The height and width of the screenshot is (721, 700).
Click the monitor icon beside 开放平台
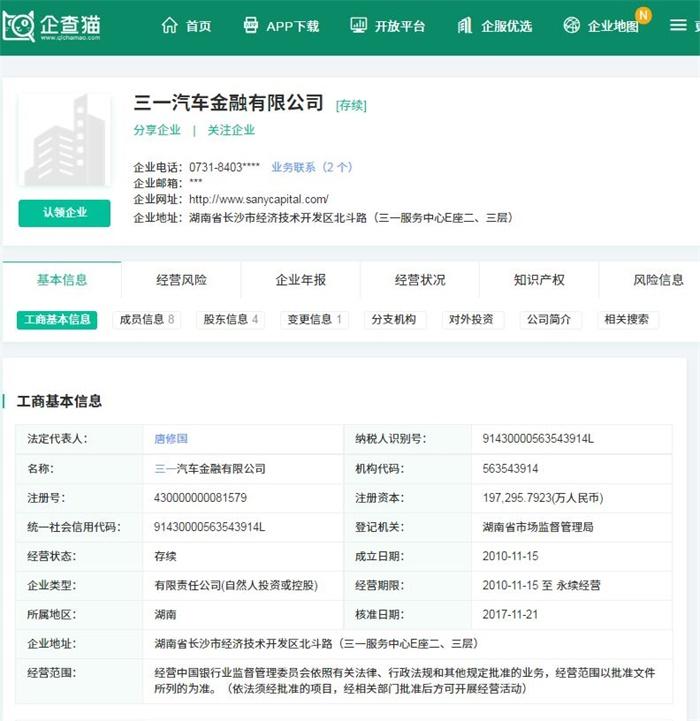point(358,25)
